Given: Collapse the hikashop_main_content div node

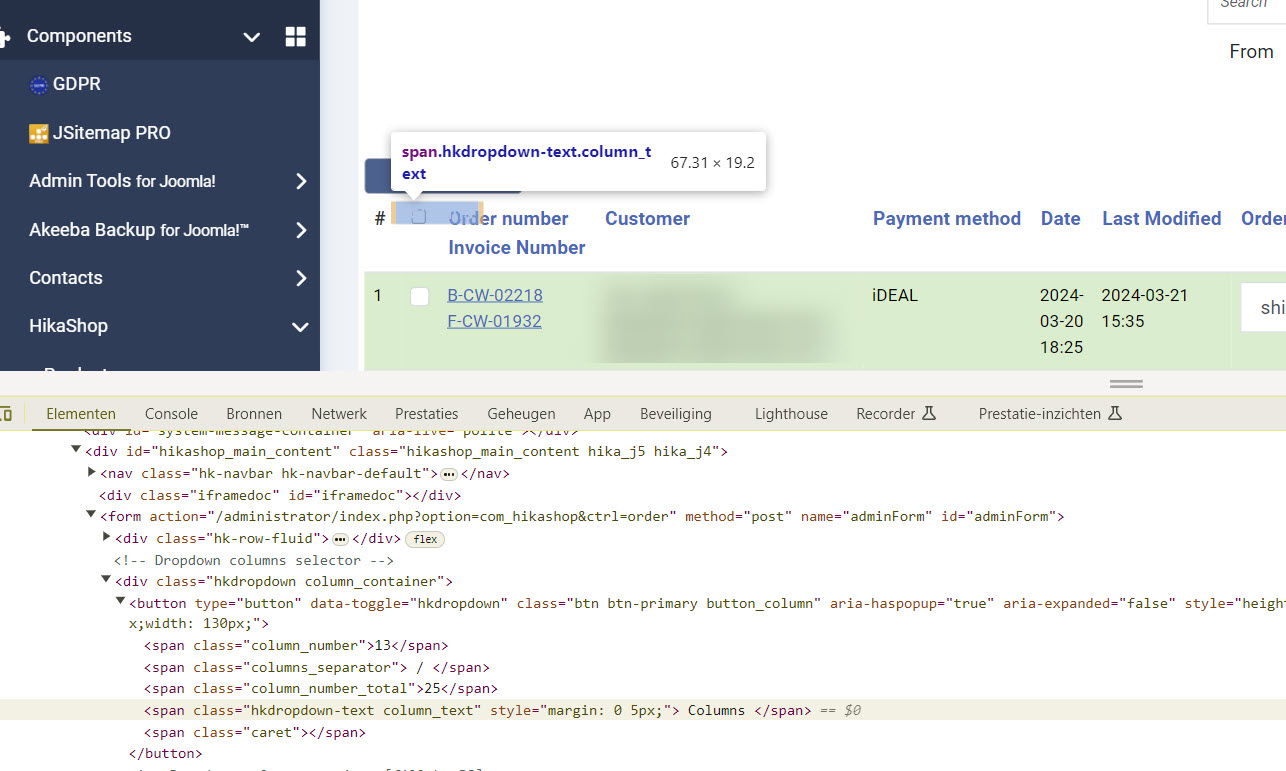Looking at the screenshot, I should pos(76,451).
